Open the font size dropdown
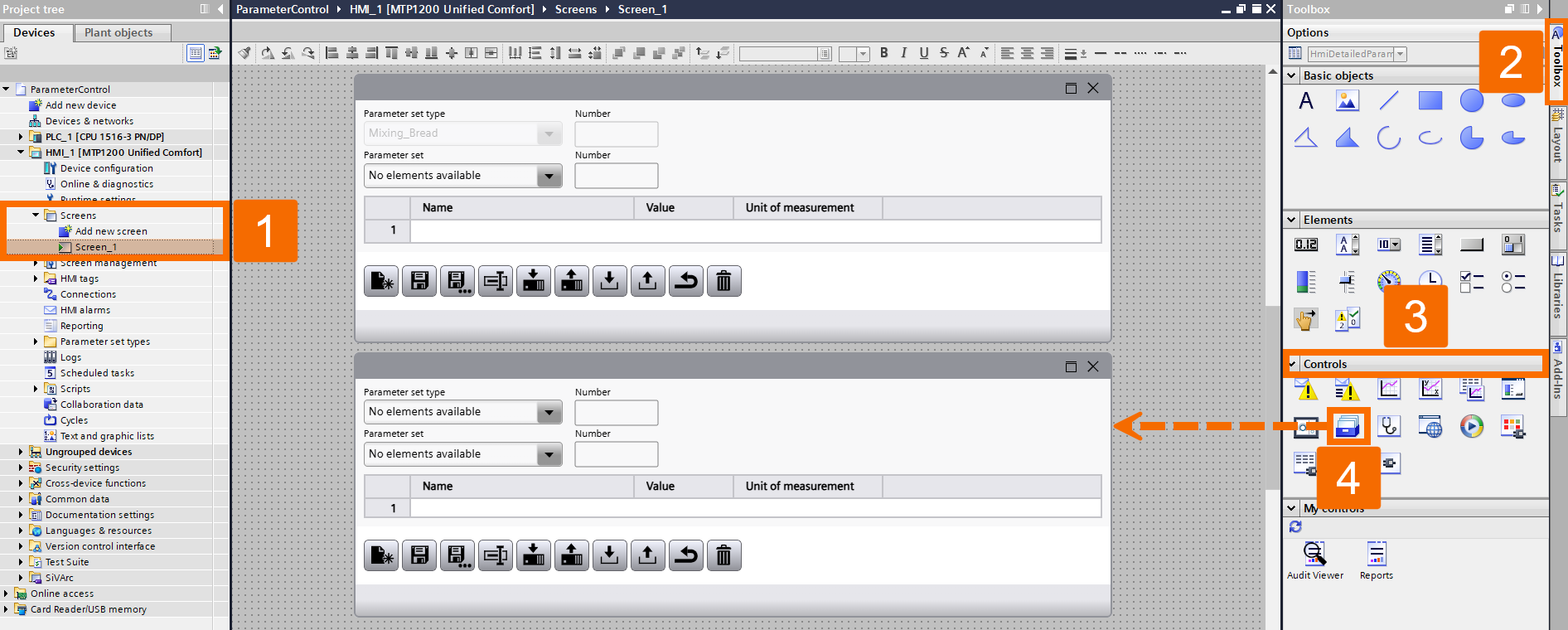The image size is (1568, 630). tap(863, 54)
